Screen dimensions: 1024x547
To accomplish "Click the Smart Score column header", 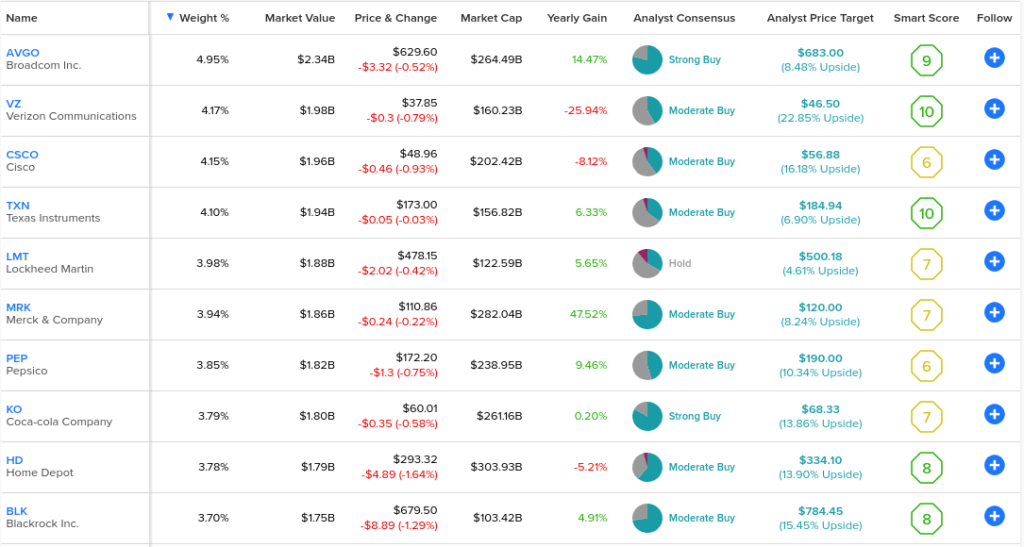I will (926, 18).
